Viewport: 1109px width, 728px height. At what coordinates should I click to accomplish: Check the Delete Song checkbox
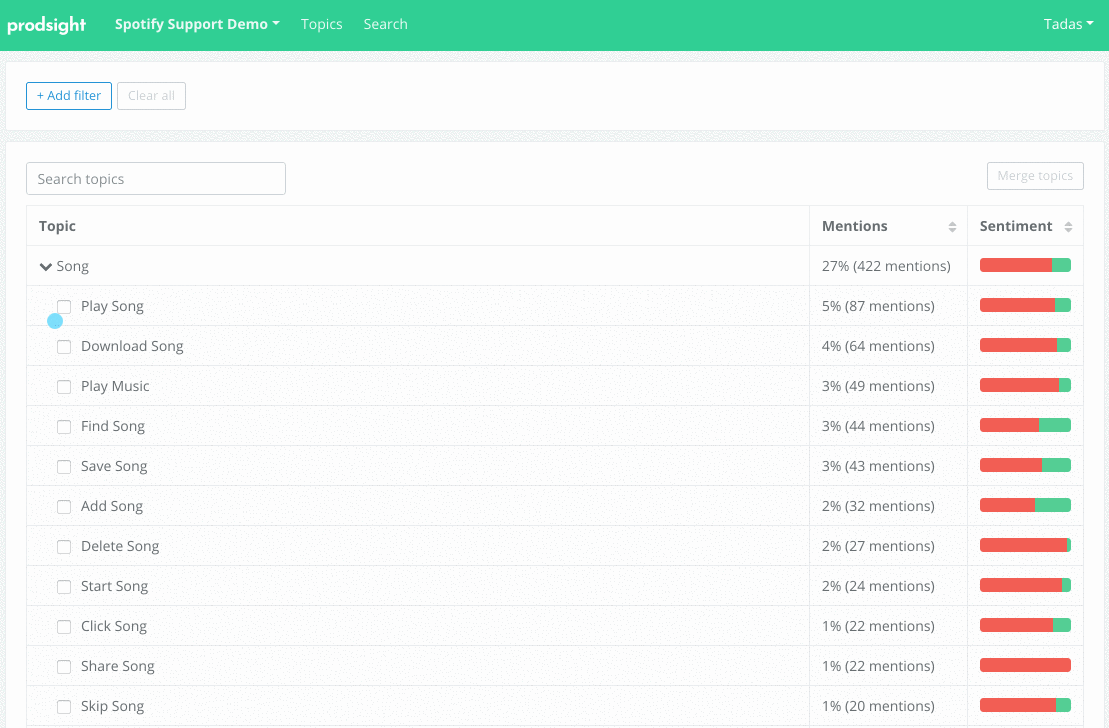(x=64, y=547)
